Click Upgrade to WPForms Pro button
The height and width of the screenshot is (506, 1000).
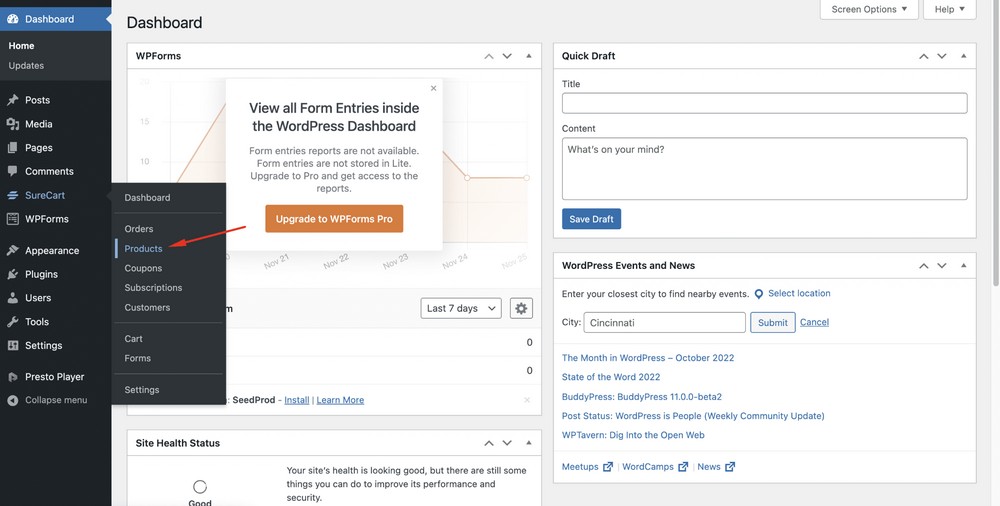click(x=334, y=219)
